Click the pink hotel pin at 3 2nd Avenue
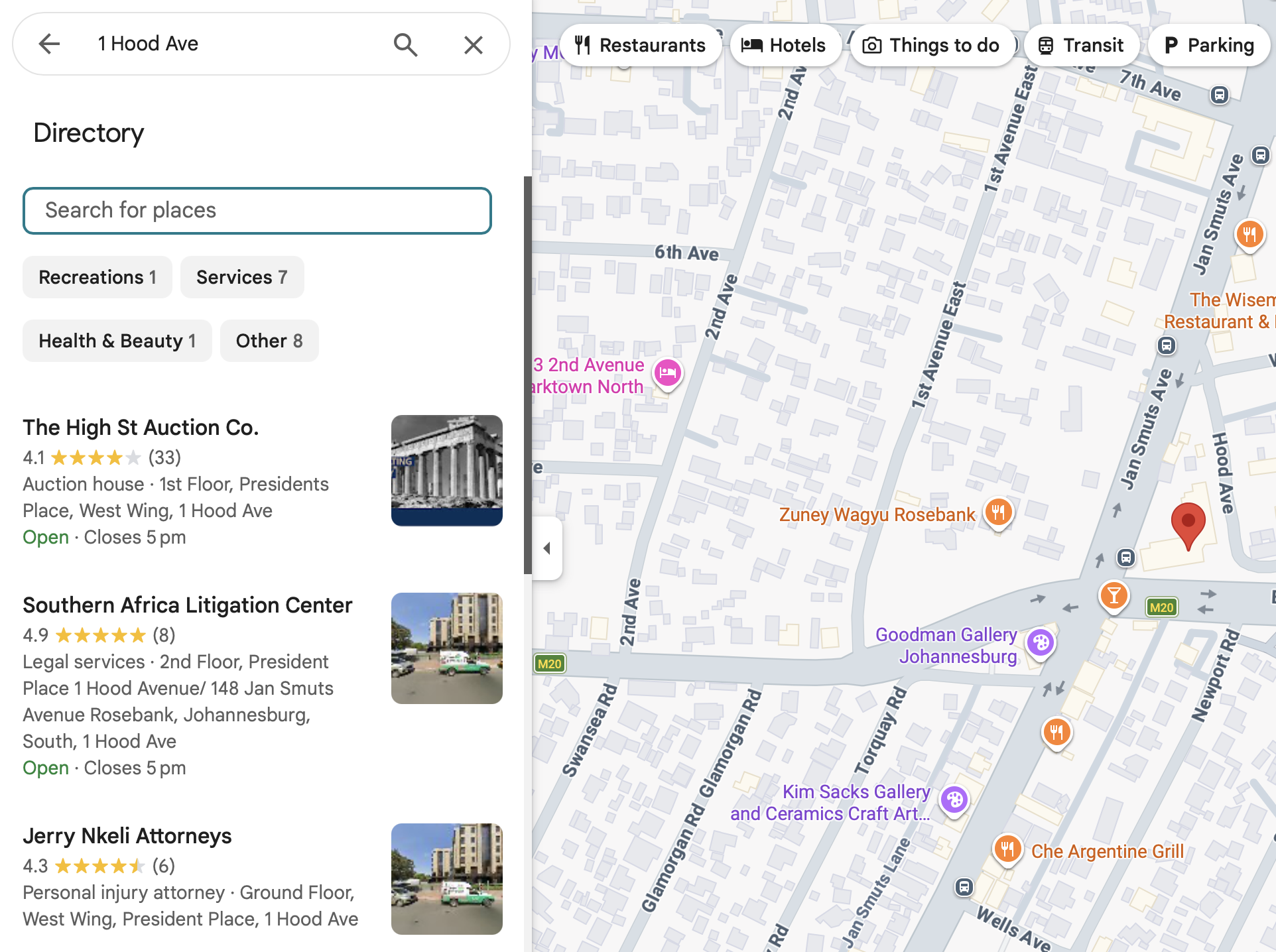This screenshot has width=1276, height=952. (x=668, y=373)
